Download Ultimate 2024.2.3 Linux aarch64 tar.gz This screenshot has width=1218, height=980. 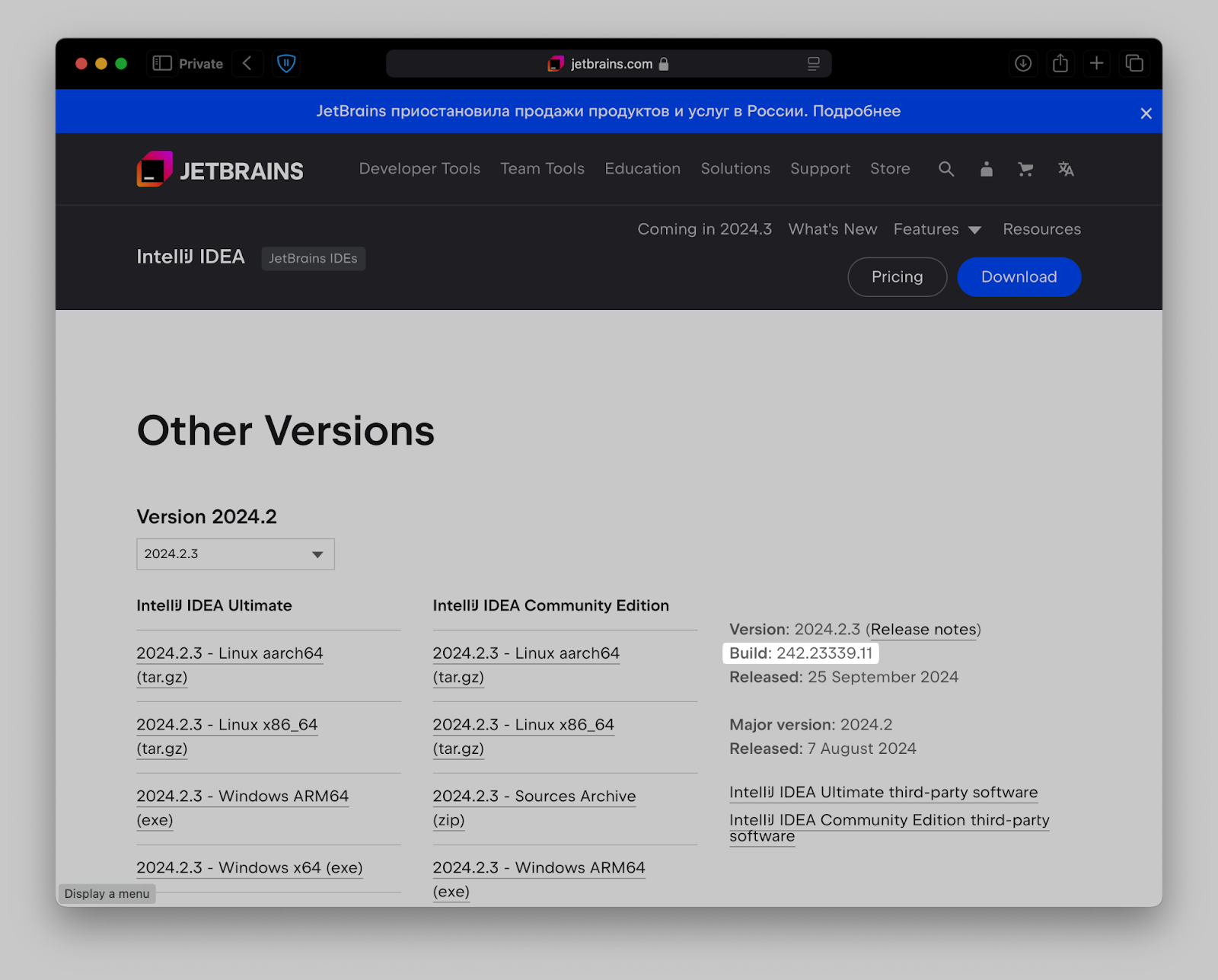tap(229, 665)
